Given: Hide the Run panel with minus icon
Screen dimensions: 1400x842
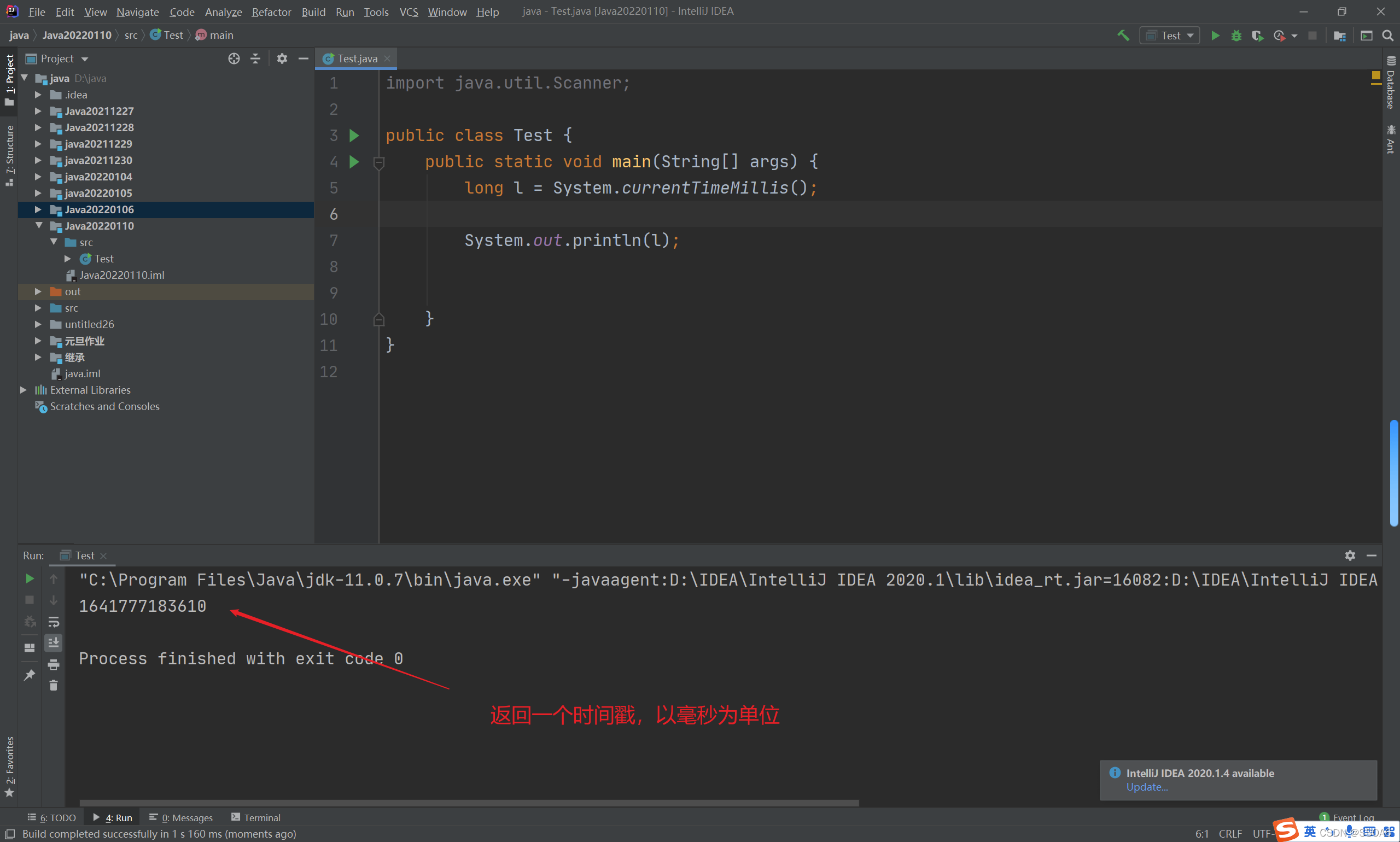Looking at the screenshot, I should coord(1372,556).
